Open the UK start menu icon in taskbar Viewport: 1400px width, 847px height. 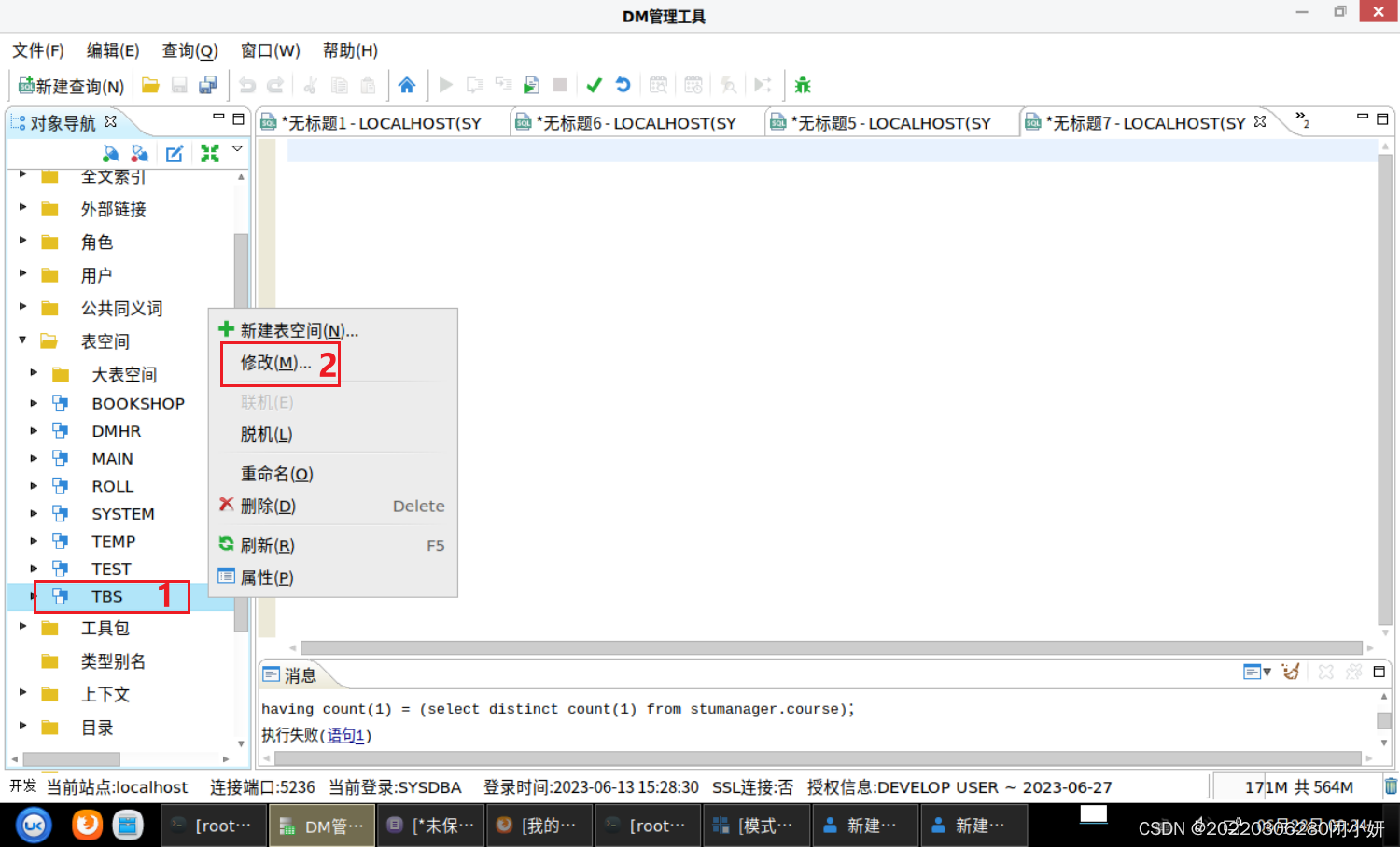click(34, 825)
